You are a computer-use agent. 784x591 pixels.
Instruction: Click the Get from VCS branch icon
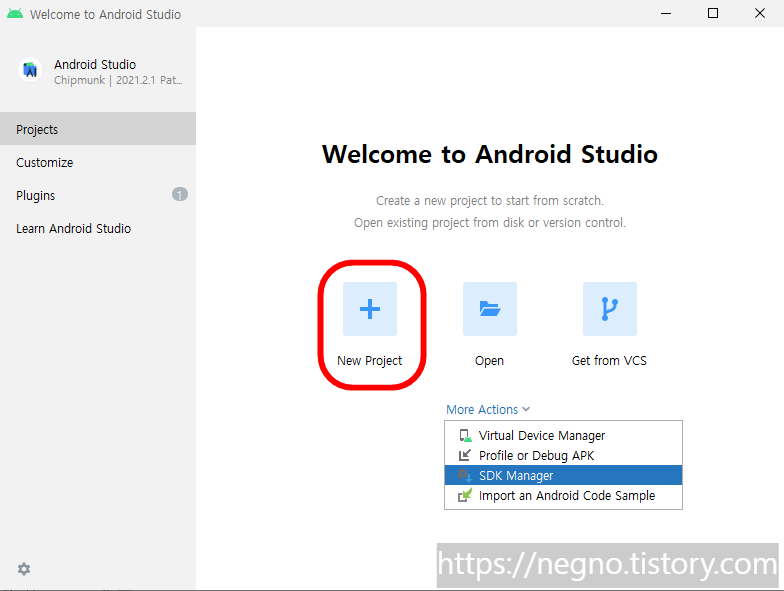tap(610, 309)
